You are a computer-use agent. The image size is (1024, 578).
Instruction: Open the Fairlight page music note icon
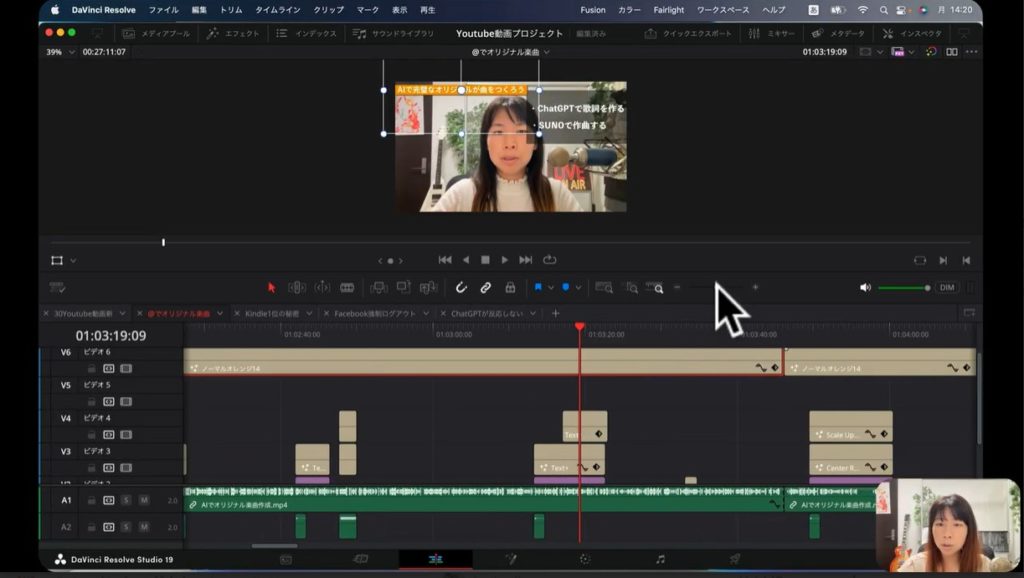pyautogui.click(x=660, y=559)
